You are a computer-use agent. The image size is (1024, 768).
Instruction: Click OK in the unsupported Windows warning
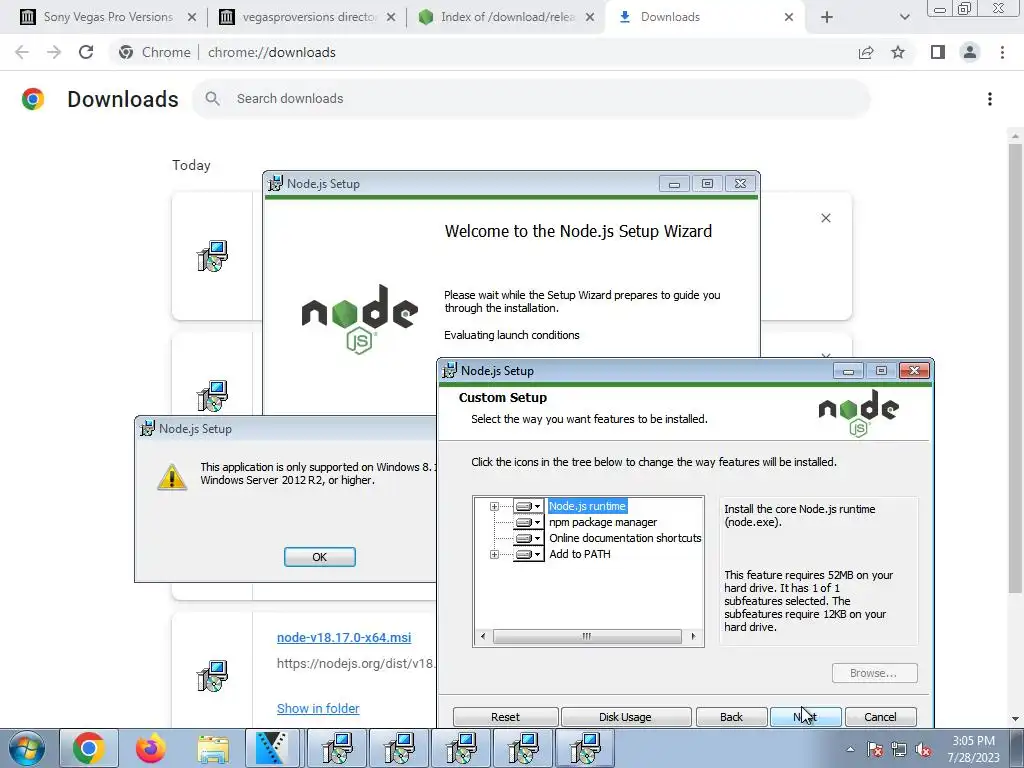coord(319,557)
